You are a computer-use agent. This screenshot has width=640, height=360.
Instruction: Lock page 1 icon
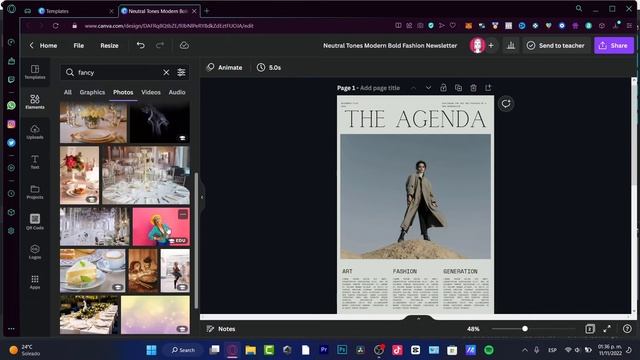click(x=443, y=88)
